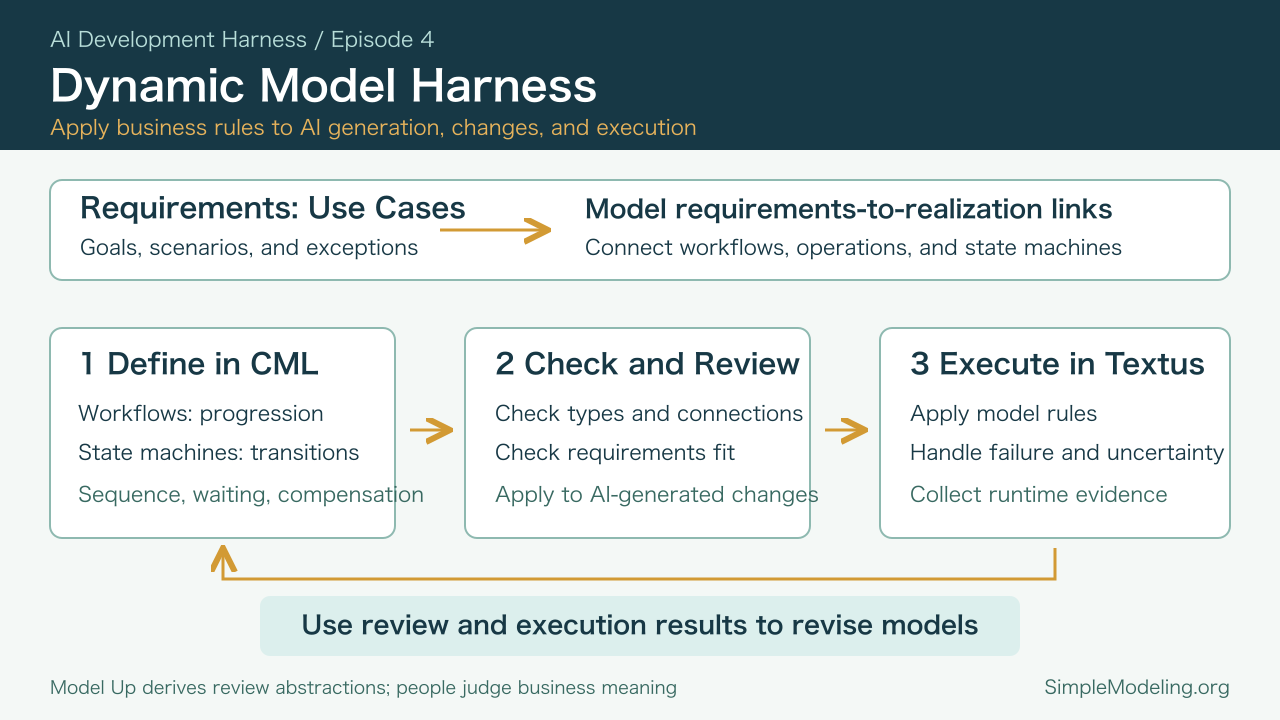
Task: Click the 'Dynamic Model Harness' title
Action: pos(323,86)
